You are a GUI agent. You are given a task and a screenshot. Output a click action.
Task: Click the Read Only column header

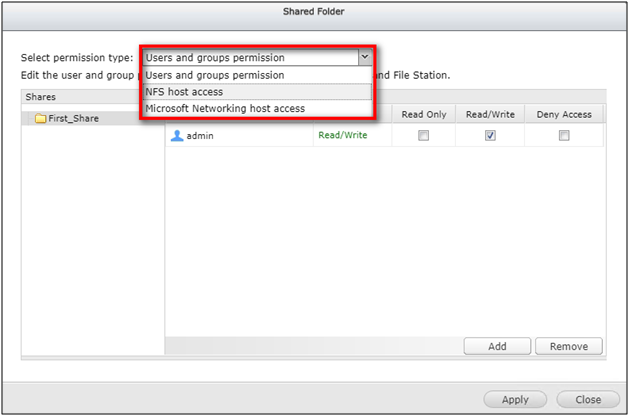point(424,114)
